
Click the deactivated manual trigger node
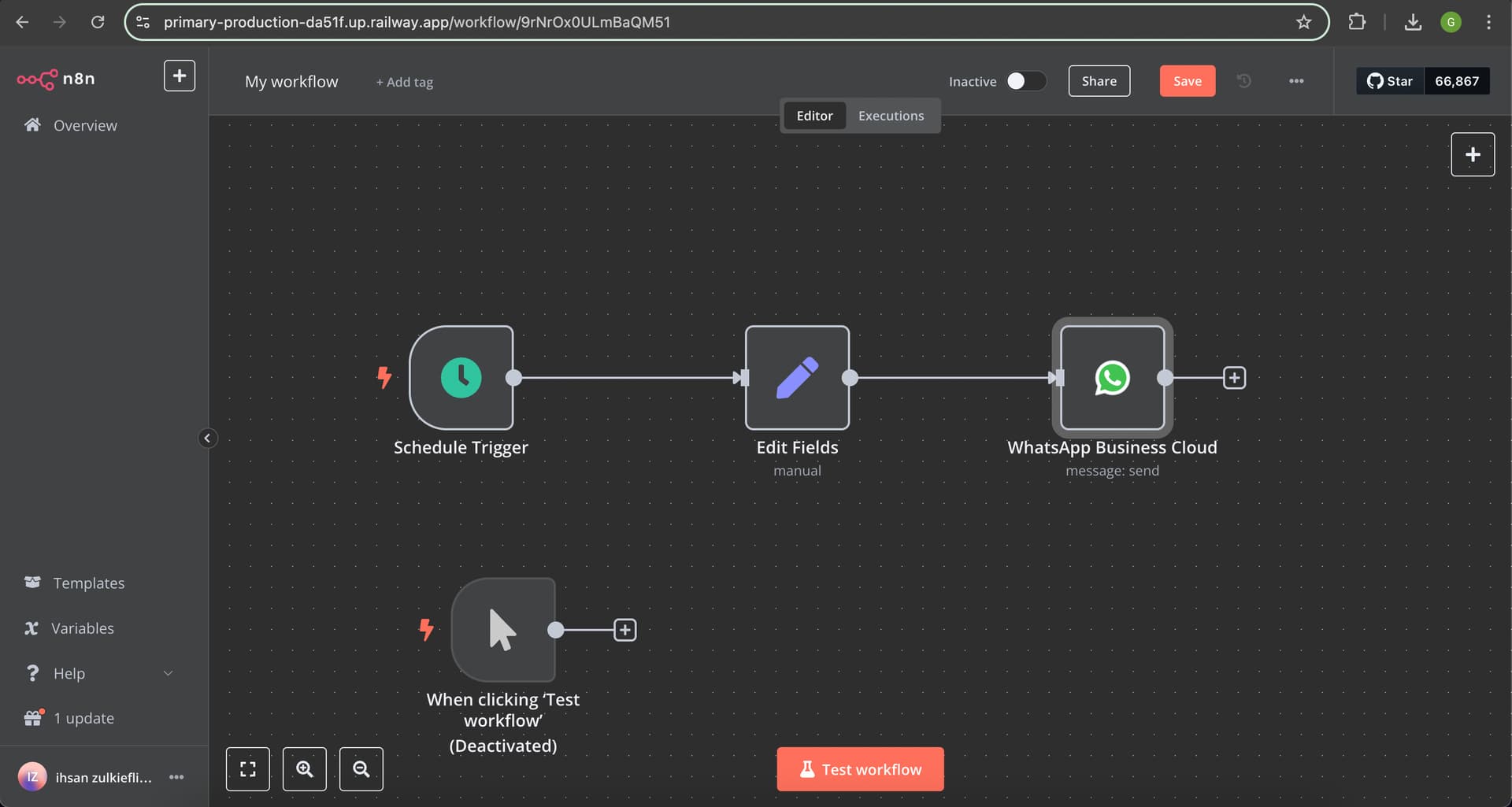pyautogui.click(x=502, y=630)
